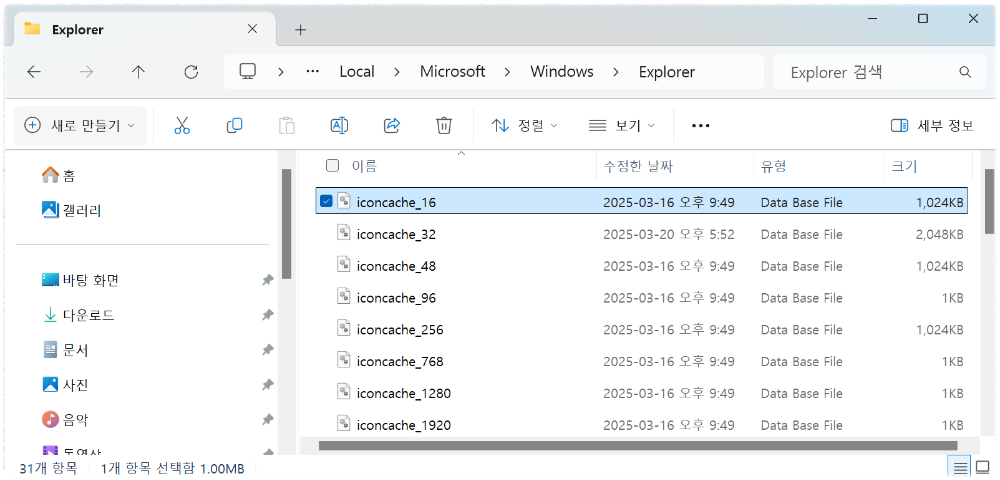
Task: Click the PC monitor icon in address bar
Action: point(247,71)
